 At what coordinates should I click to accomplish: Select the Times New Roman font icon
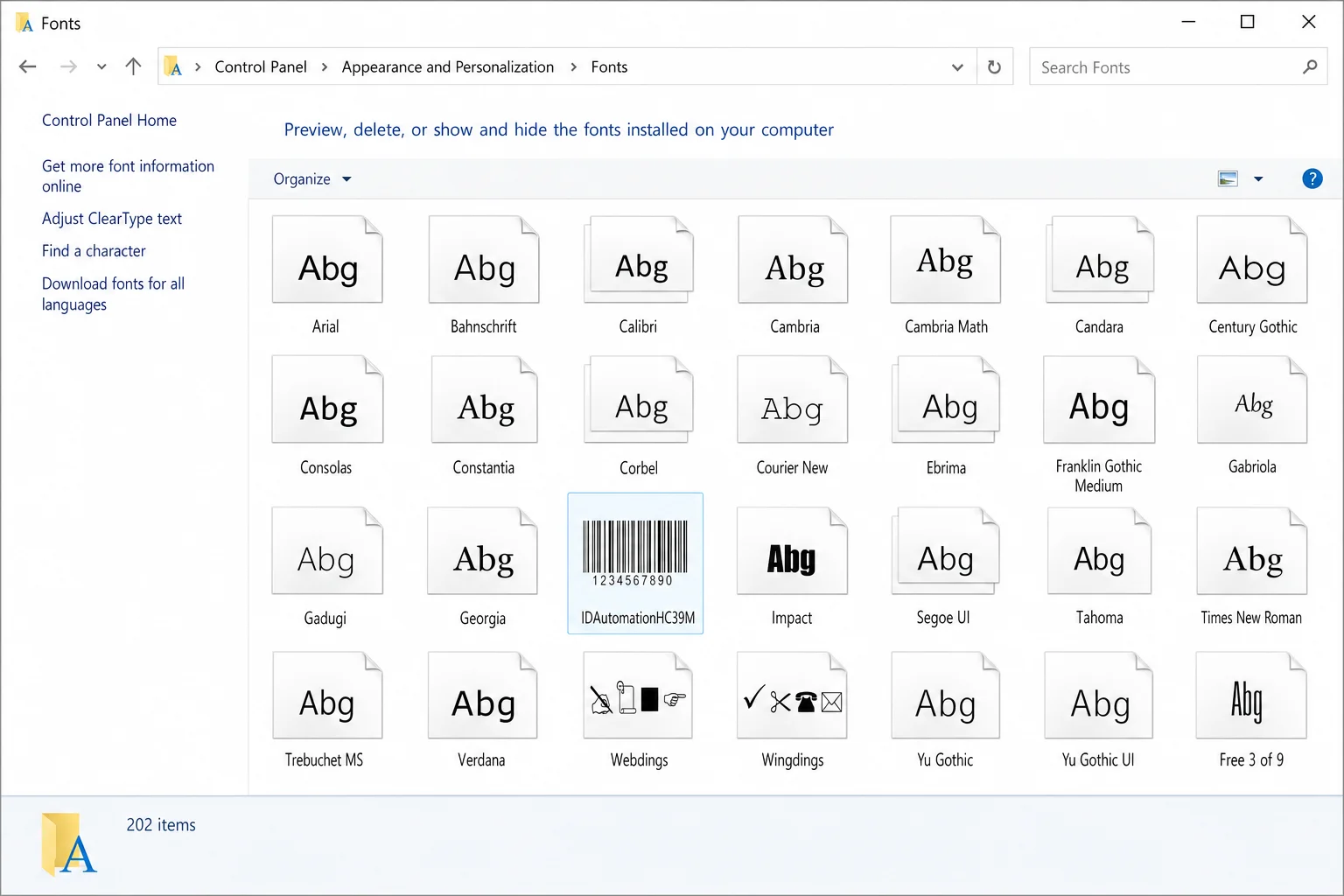coord(1252,551)
